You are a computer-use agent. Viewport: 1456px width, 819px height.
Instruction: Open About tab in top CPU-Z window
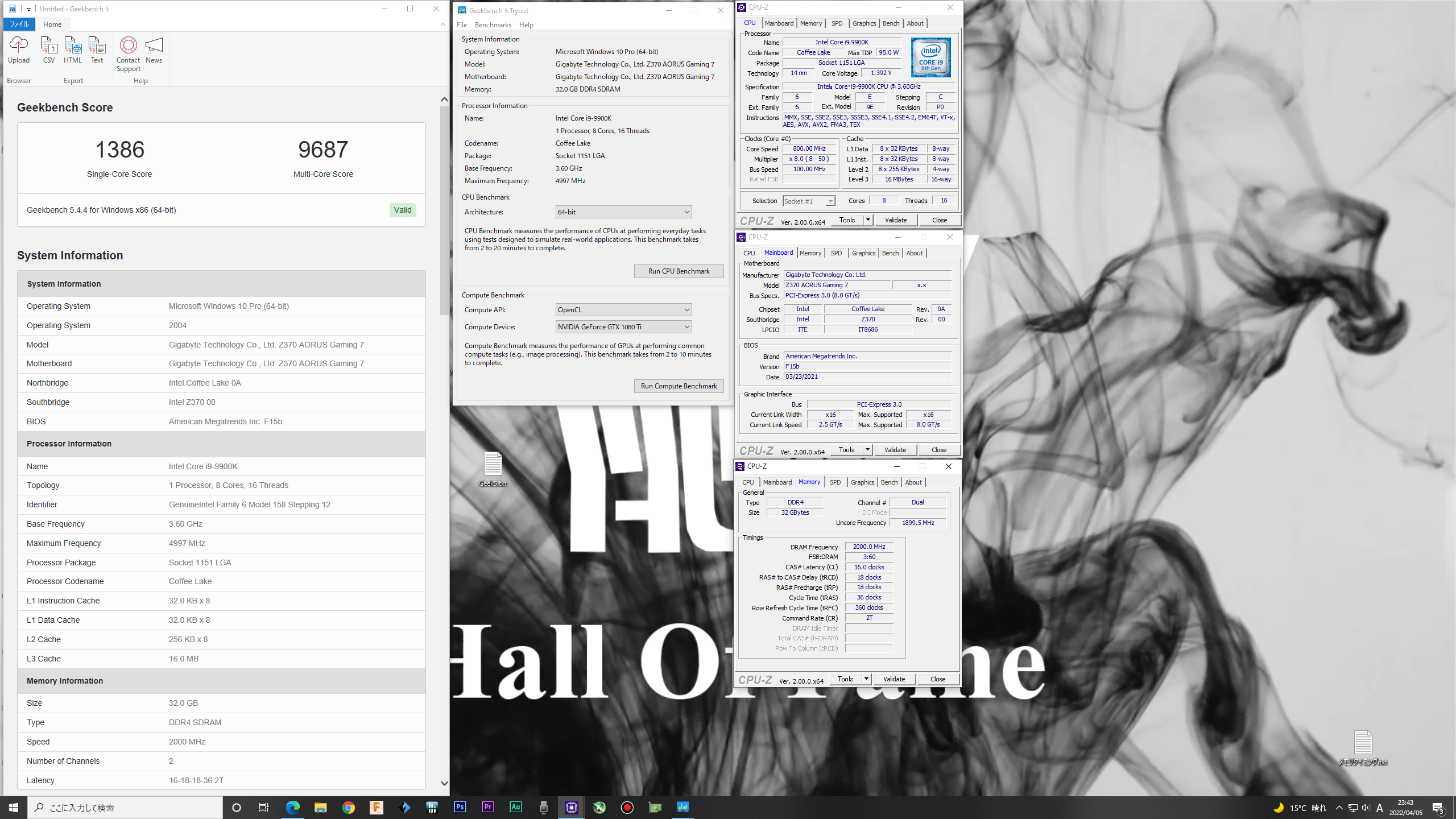tap(915, 23)
